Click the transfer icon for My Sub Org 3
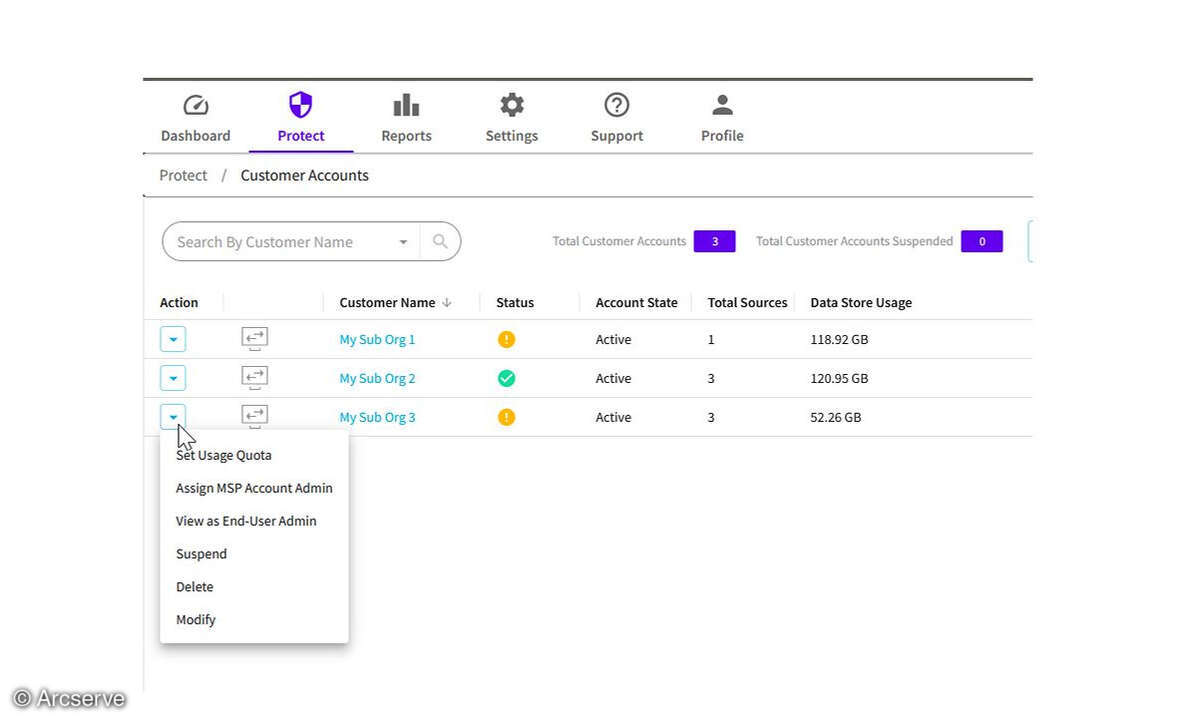 coord(255,417)
